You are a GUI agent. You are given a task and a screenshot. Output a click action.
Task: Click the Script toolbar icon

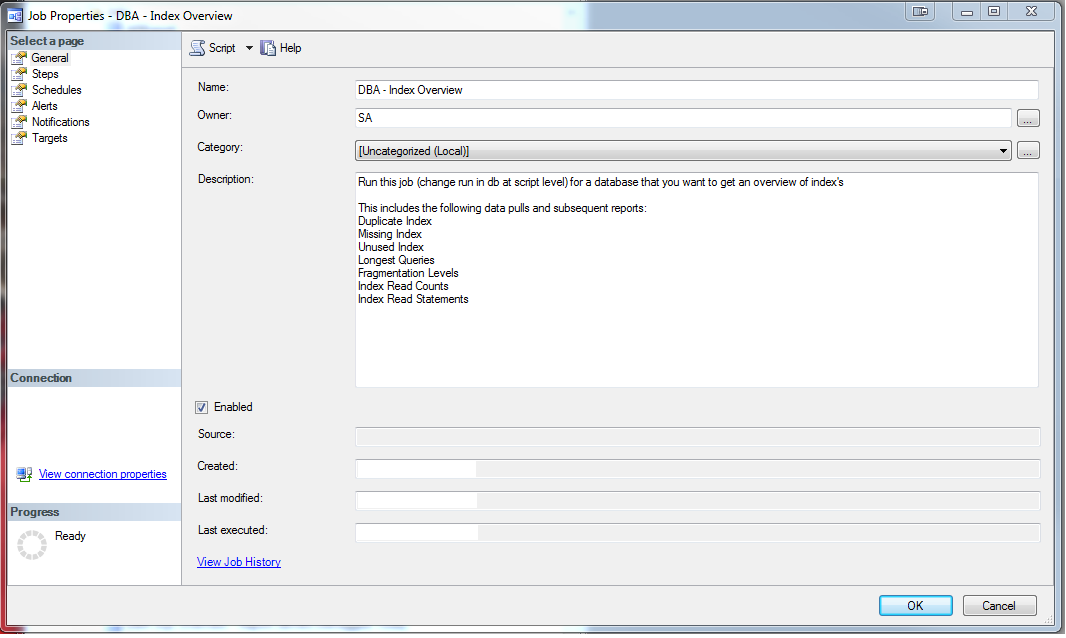click(197, 48)
